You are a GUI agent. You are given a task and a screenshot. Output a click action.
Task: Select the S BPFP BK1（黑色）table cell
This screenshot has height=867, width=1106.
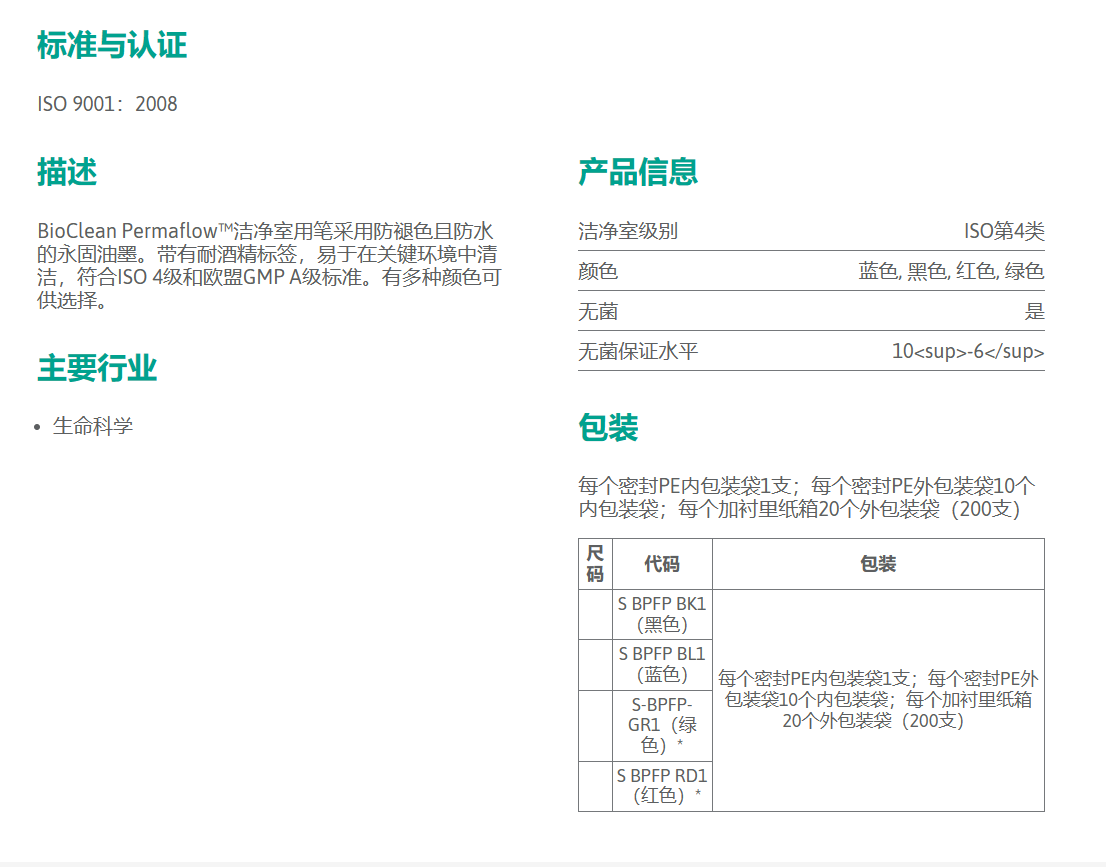point(662,614)
